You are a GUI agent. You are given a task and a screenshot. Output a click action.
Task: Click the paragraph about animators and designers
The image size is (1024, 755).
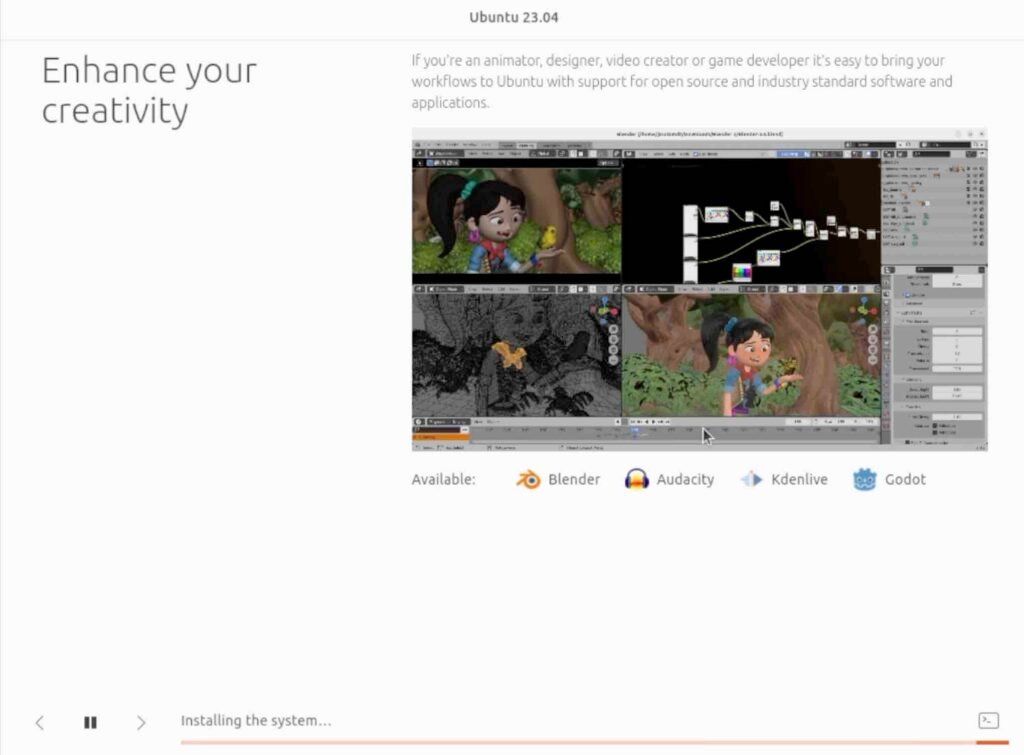[x=682, y=82]
